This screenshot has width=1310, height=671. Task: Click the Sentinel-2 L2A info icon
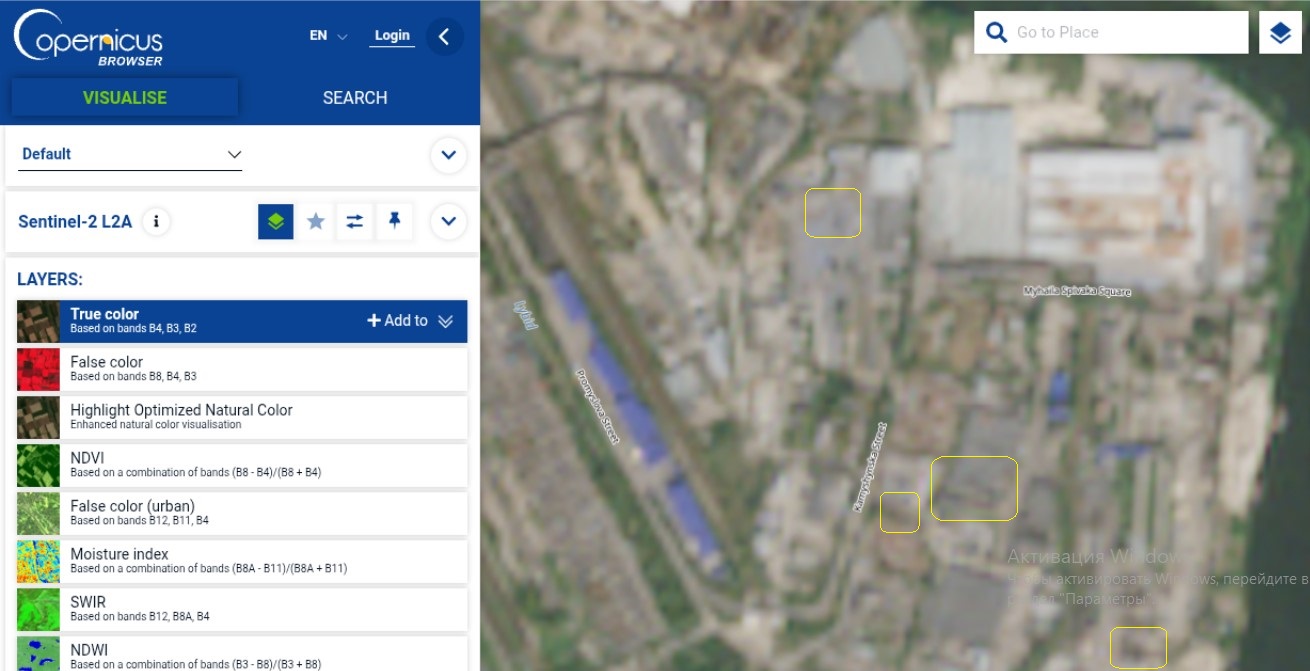[x=156, y=221]
